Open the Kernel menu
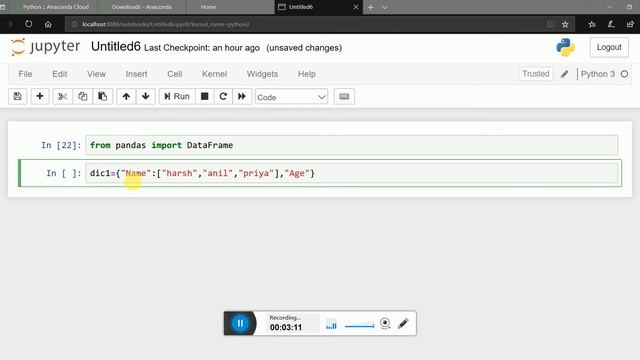 coord(214,74)
